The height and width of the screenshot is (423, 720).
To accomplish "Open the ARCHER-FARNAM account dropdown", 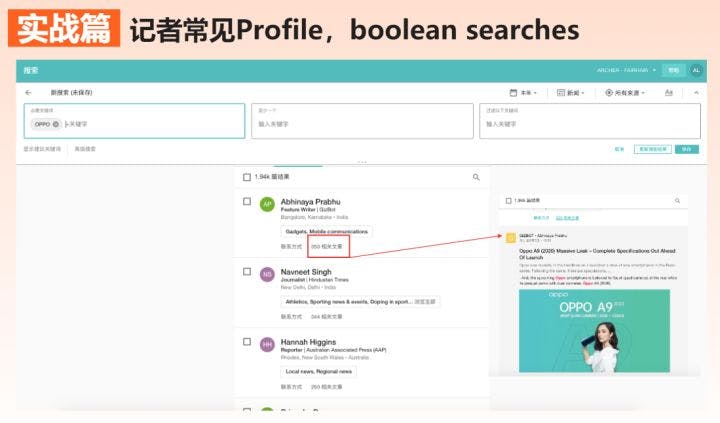I will [626, 70].
